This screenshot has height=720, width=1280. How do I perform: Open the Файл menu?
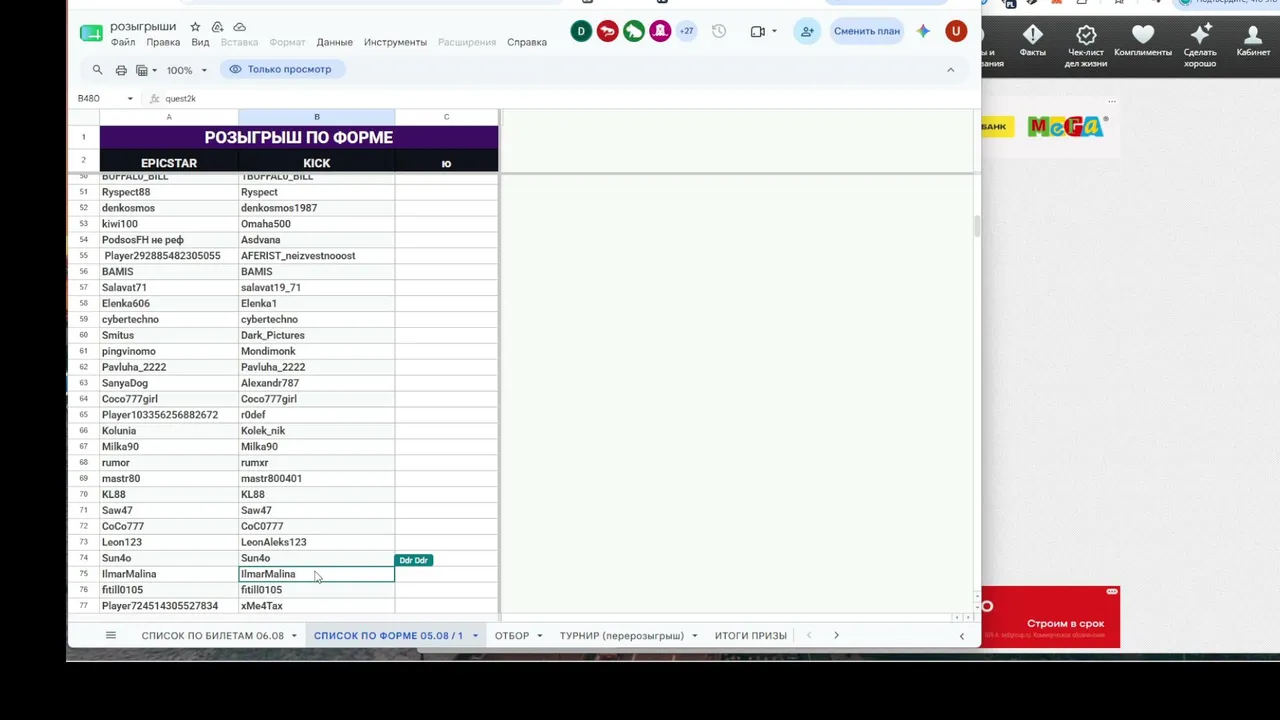123,42
